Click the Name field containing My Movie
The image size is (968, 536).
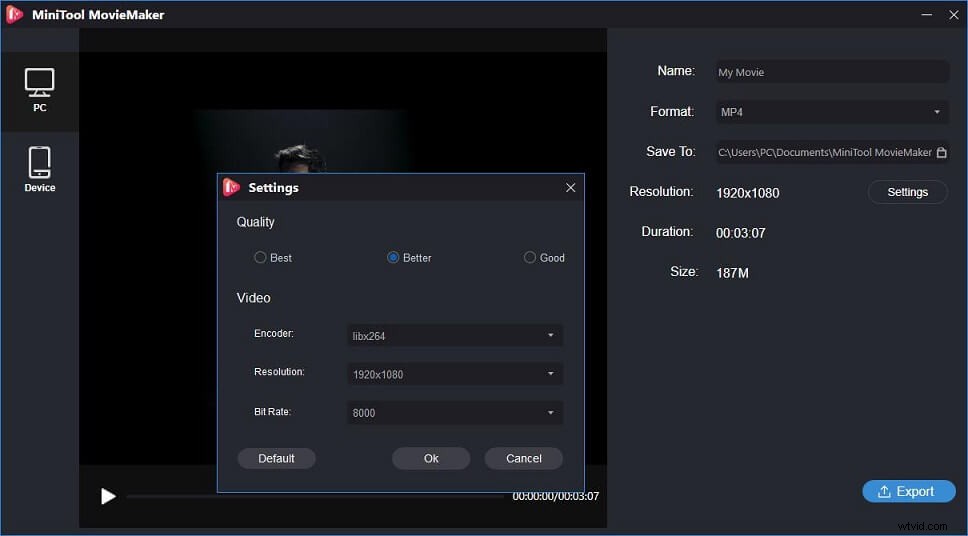point(832,72)
